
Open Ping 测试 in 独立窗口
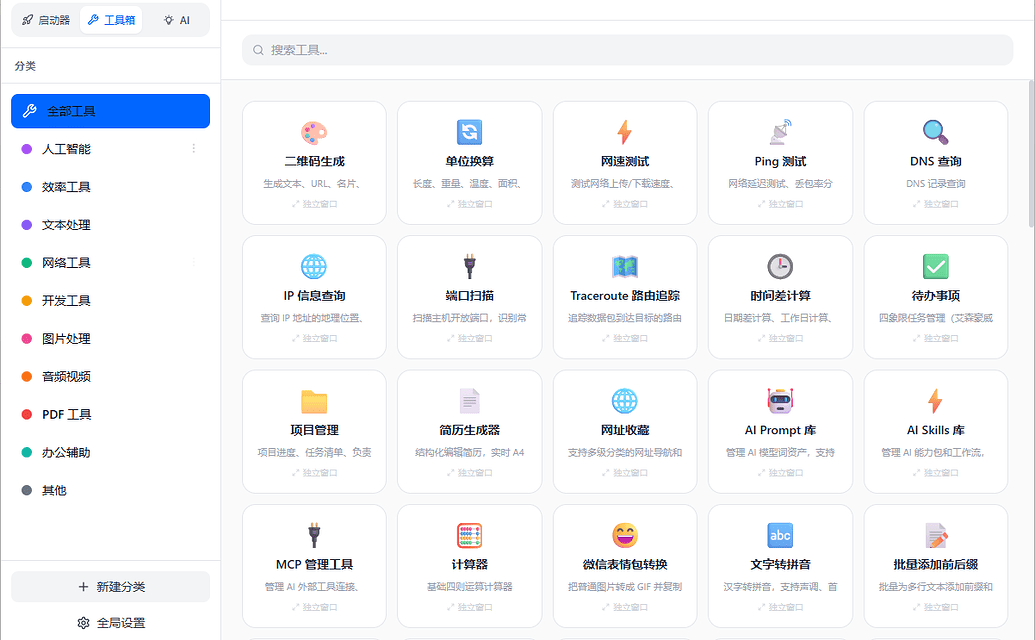click(780, 204)
